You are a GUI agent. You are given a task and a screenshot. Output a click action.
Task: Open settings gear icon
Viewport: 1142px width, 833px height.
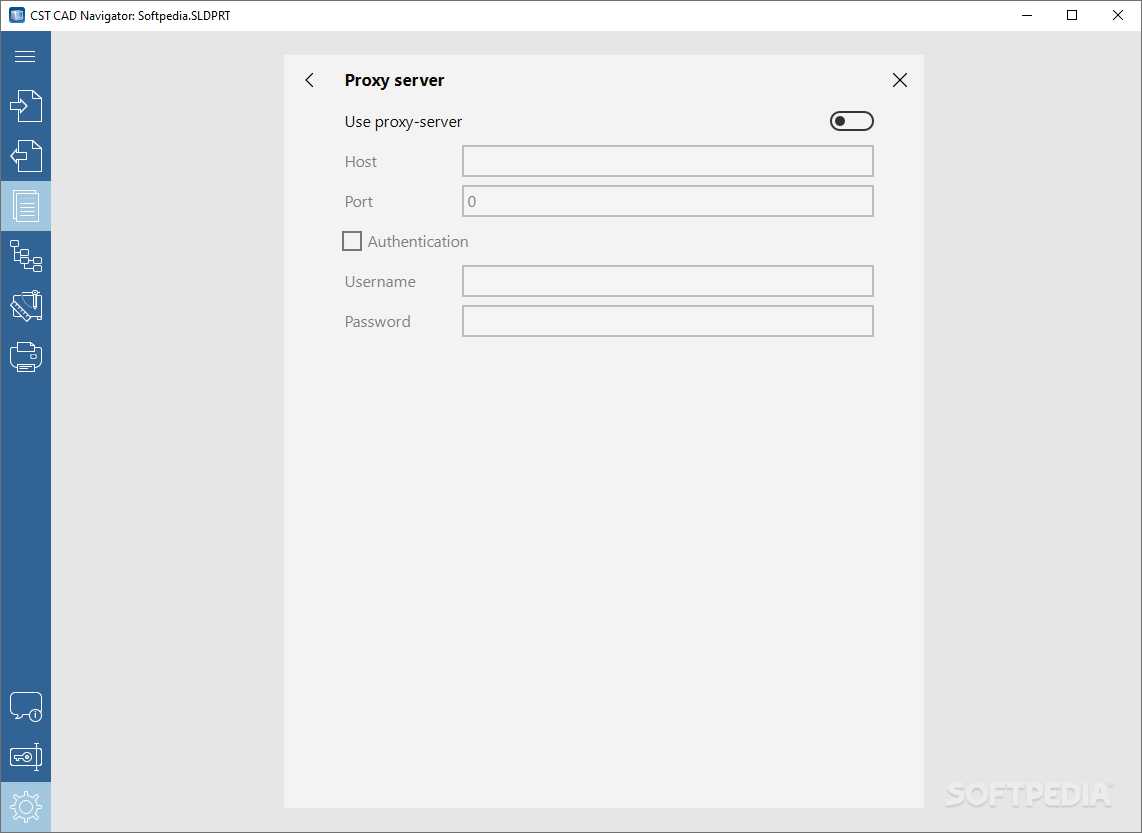click(25, 807)
